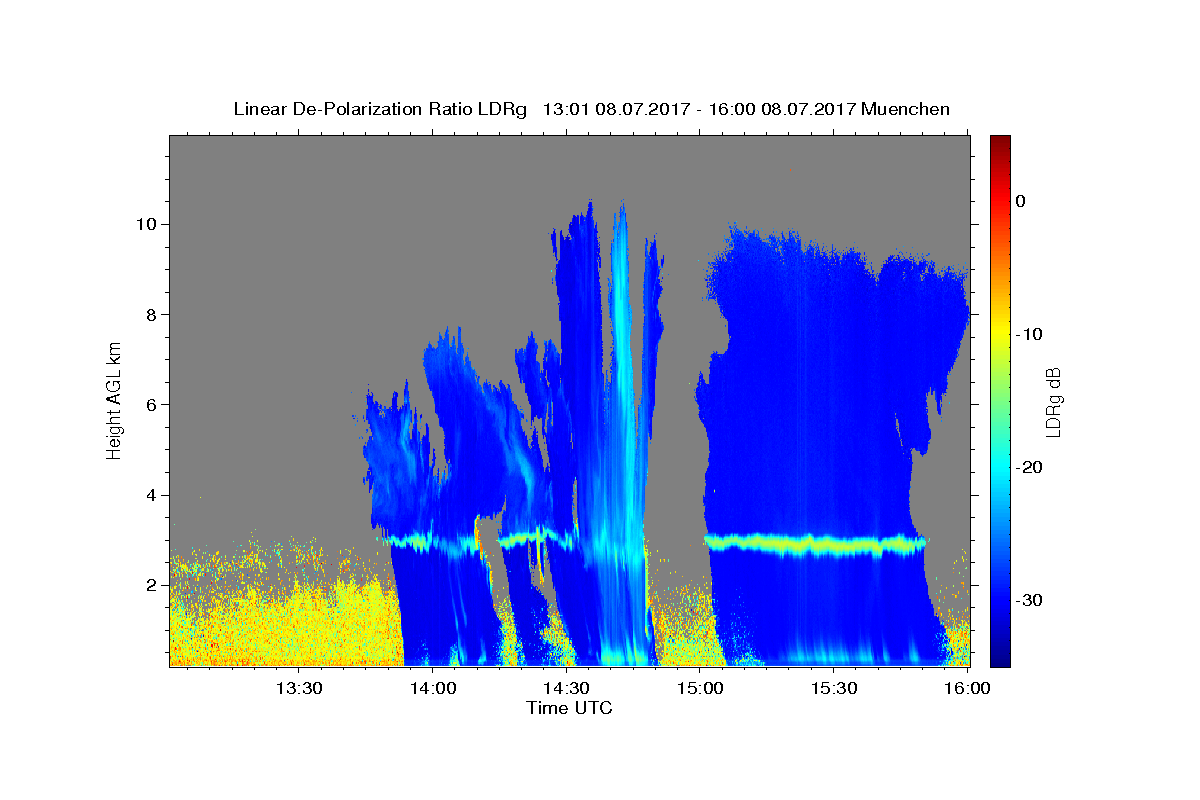The image size is (1200, 800).
Task: Click the 'LDRg dB' colorbar title
Action: tap(1053, 401)
